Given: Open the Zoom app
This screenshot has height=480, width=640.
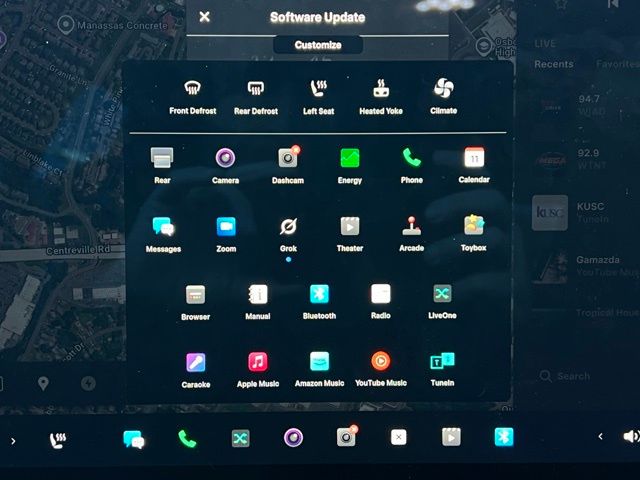Looking at the screenshot, I should pyautogui.click(x=226, y=226).
